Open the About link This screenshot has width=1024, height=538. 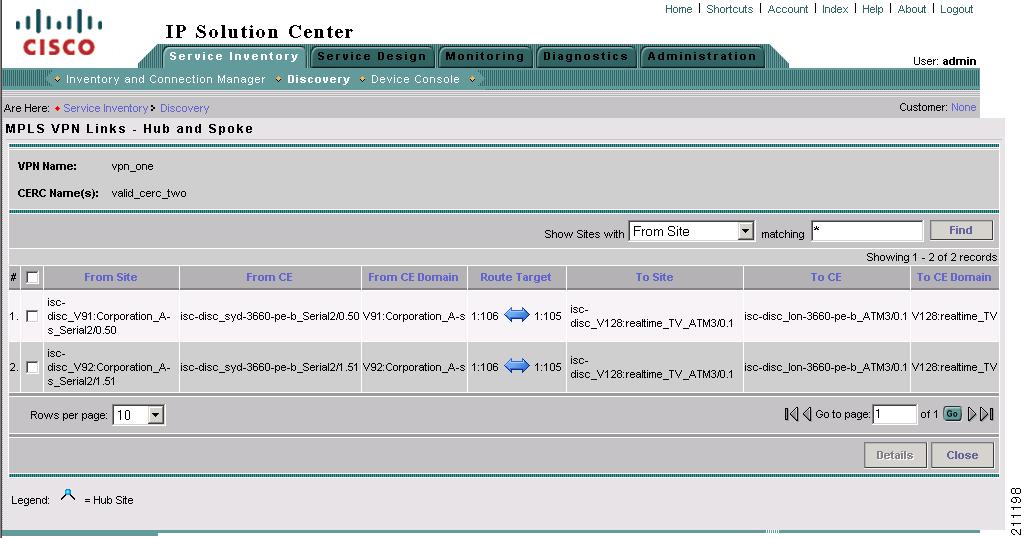(912, 9)
